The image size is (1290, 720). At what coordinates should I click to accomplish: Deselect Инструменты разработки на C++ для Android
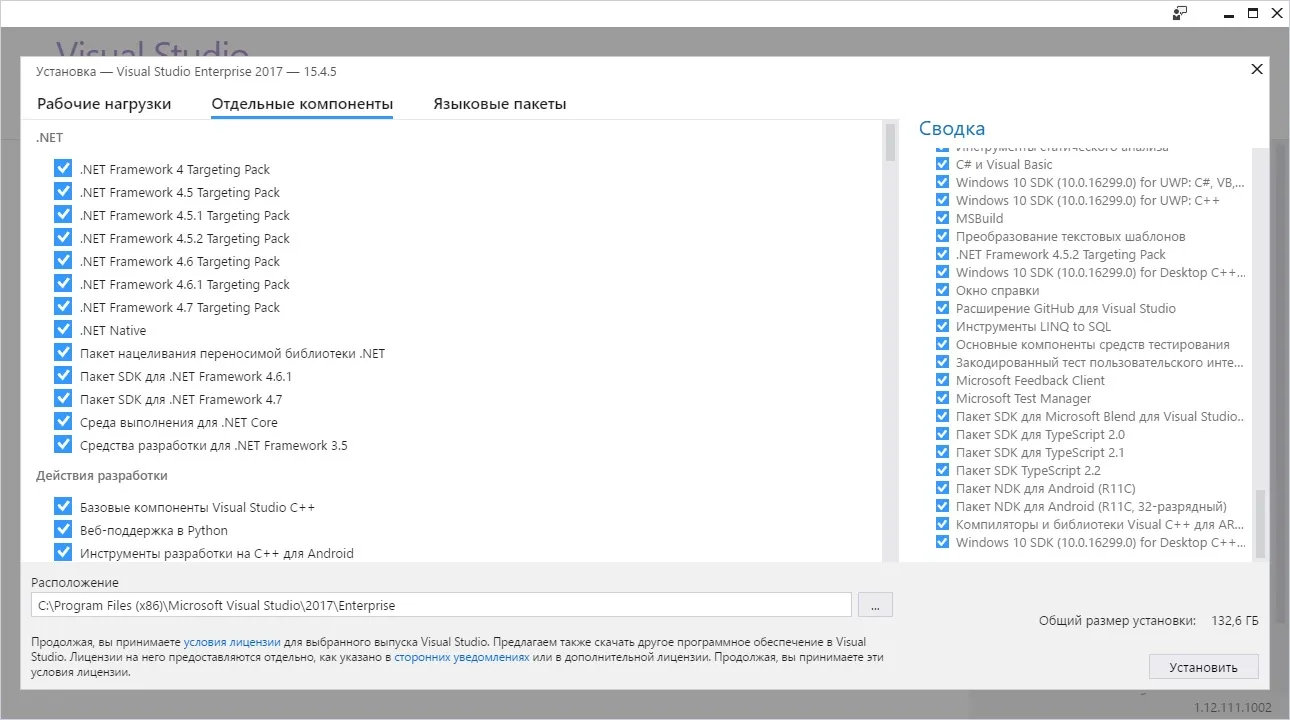pos(64,553)
